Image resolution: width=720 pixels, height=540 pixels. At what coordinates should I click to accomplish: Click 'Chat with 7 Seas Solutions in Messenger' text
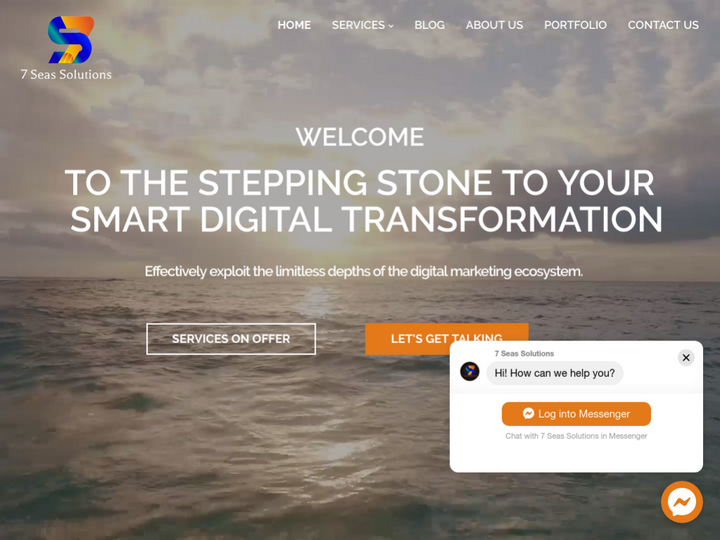click(576, 436)
